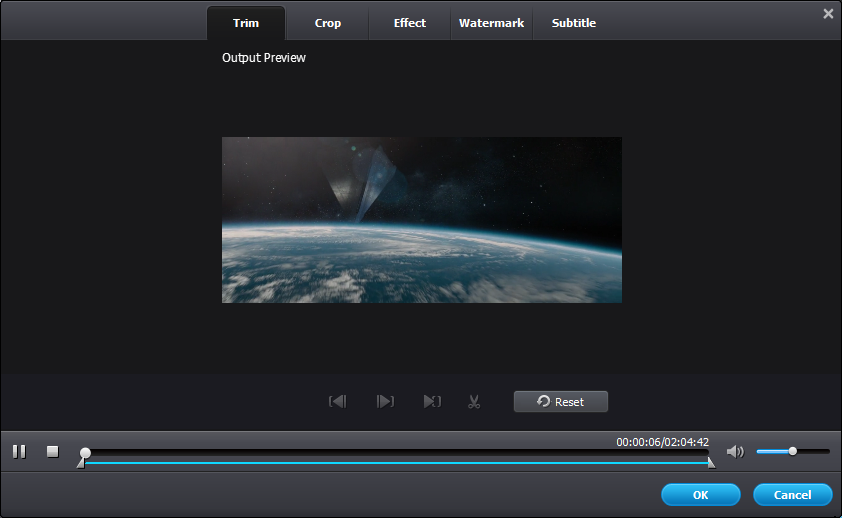Pause the video playback
This screenshot has height=518, width=842.
[x=19, y=451]
